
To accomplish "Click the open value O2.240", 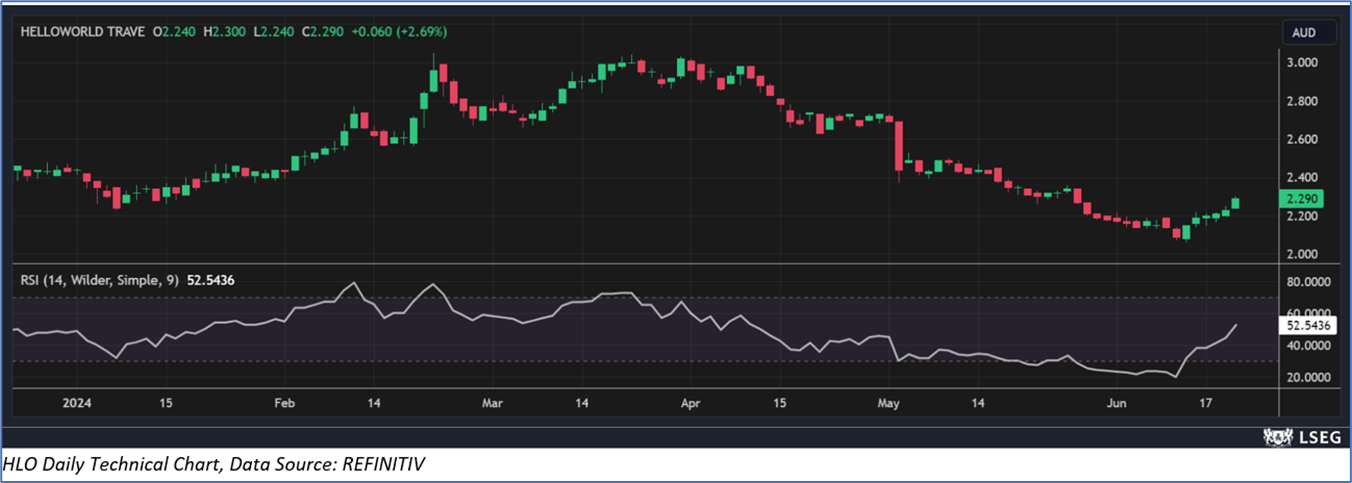I will 174,32.
